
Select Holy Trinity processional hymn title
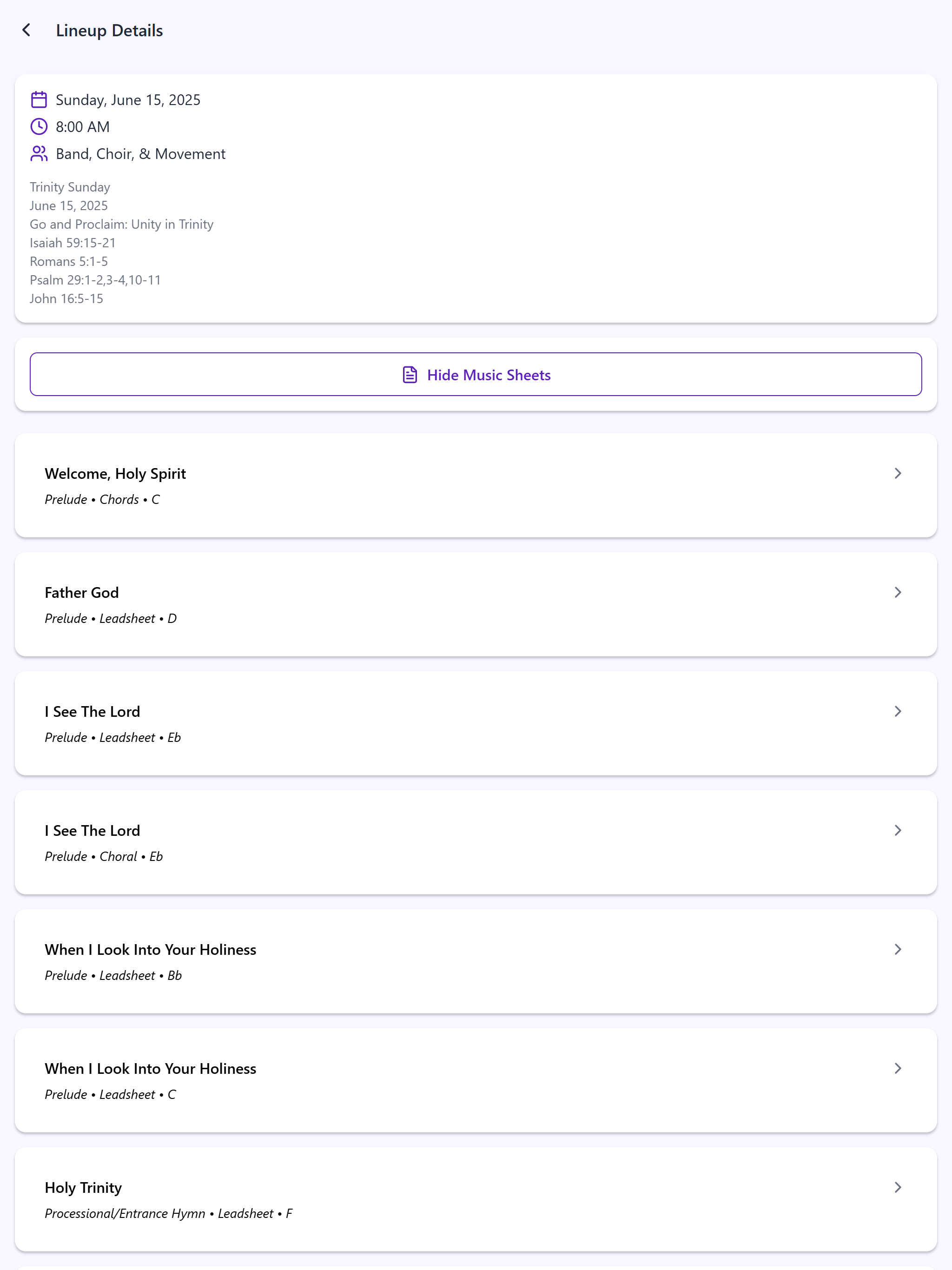83,1187
